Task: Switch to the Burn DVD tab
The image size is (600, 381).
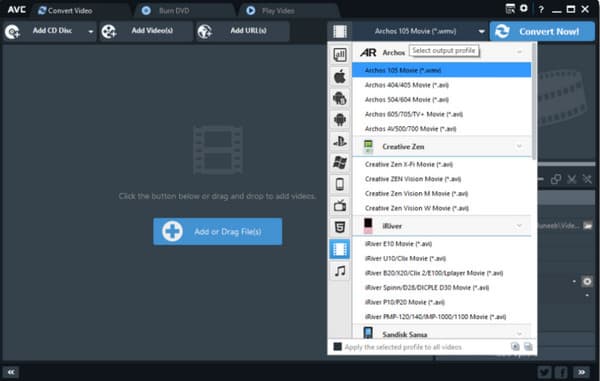Action: (174, 11)
